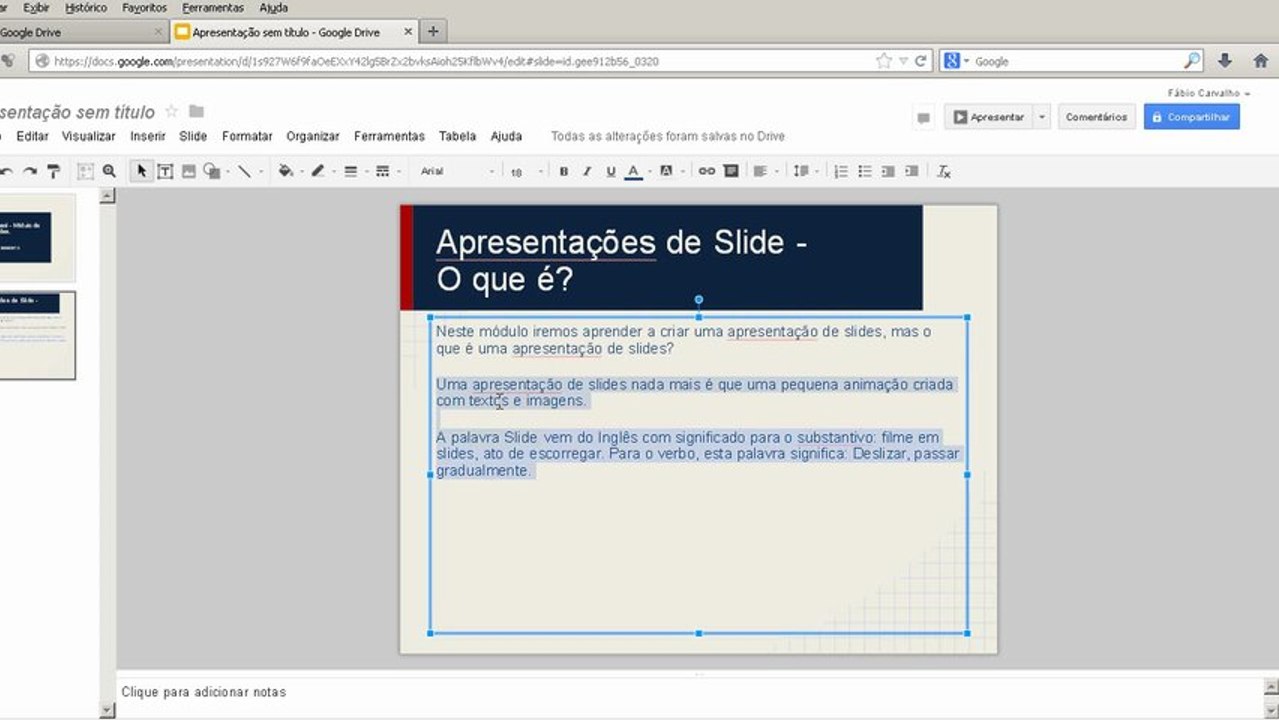
Task: Click the insert link chain icon
Action: (x=707, y=171)
